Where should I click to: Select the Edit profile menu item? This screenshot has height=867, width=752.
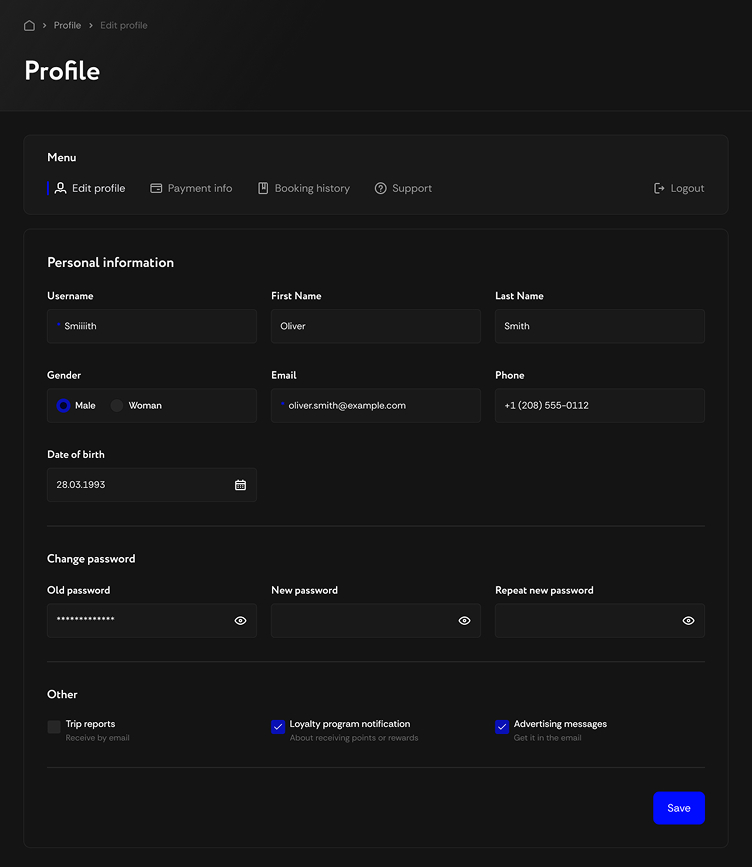90,188
